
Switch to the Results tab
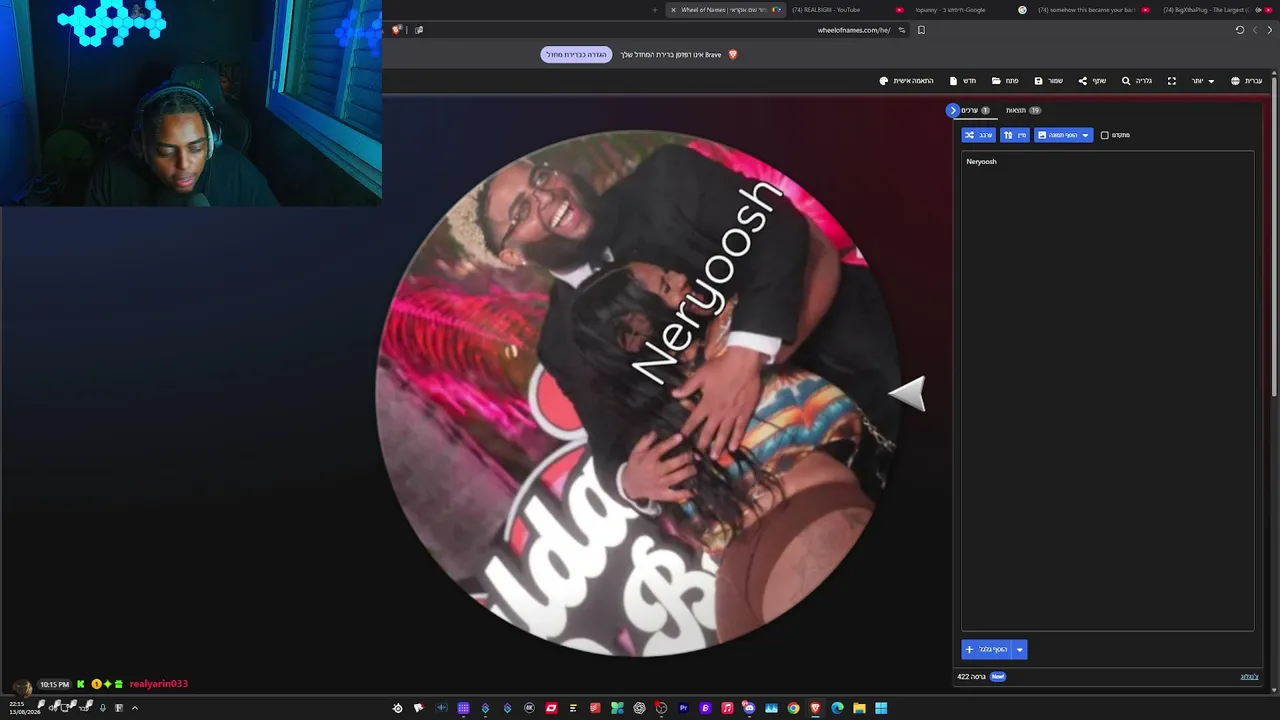(x=1023, y=110)
